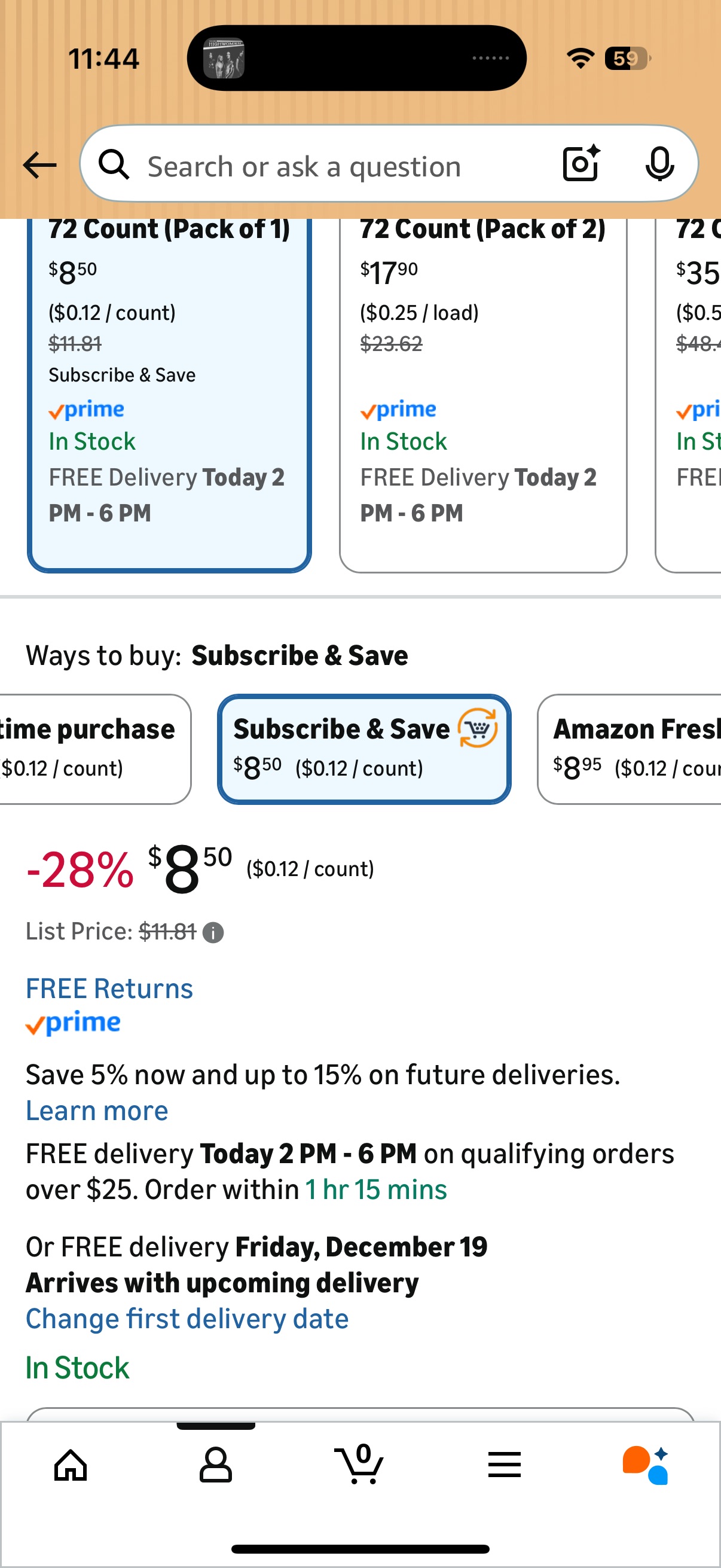The height and width of the screenshot is (1568, 721).
Task: Tap the back arrow icon
Action: (39, 165)
